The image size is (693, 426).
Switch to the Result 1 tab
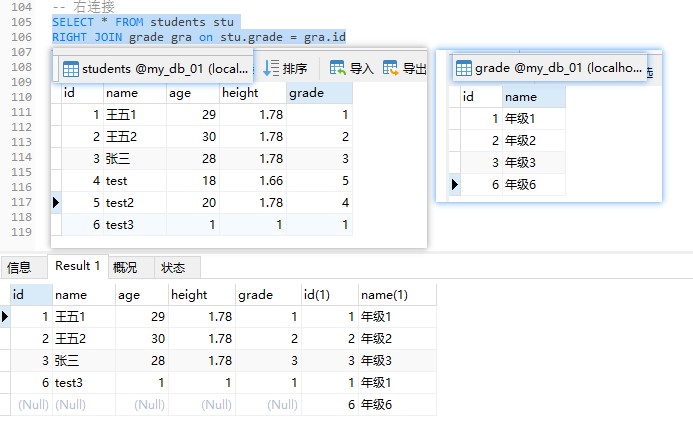[x=77, y=266]
